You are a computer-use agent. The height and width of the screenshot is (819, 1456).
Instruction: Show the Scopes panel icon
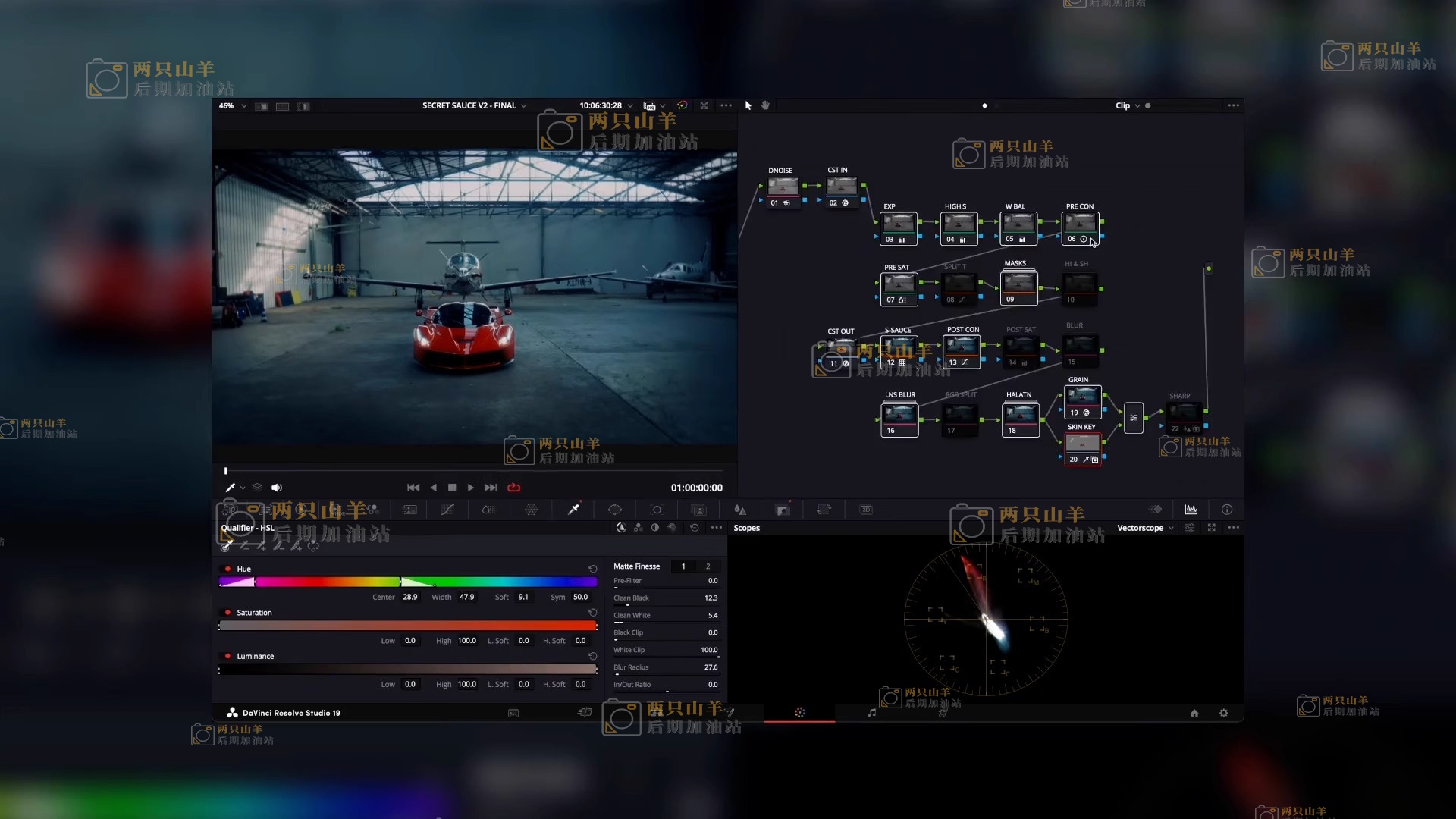pos(1191,510)
